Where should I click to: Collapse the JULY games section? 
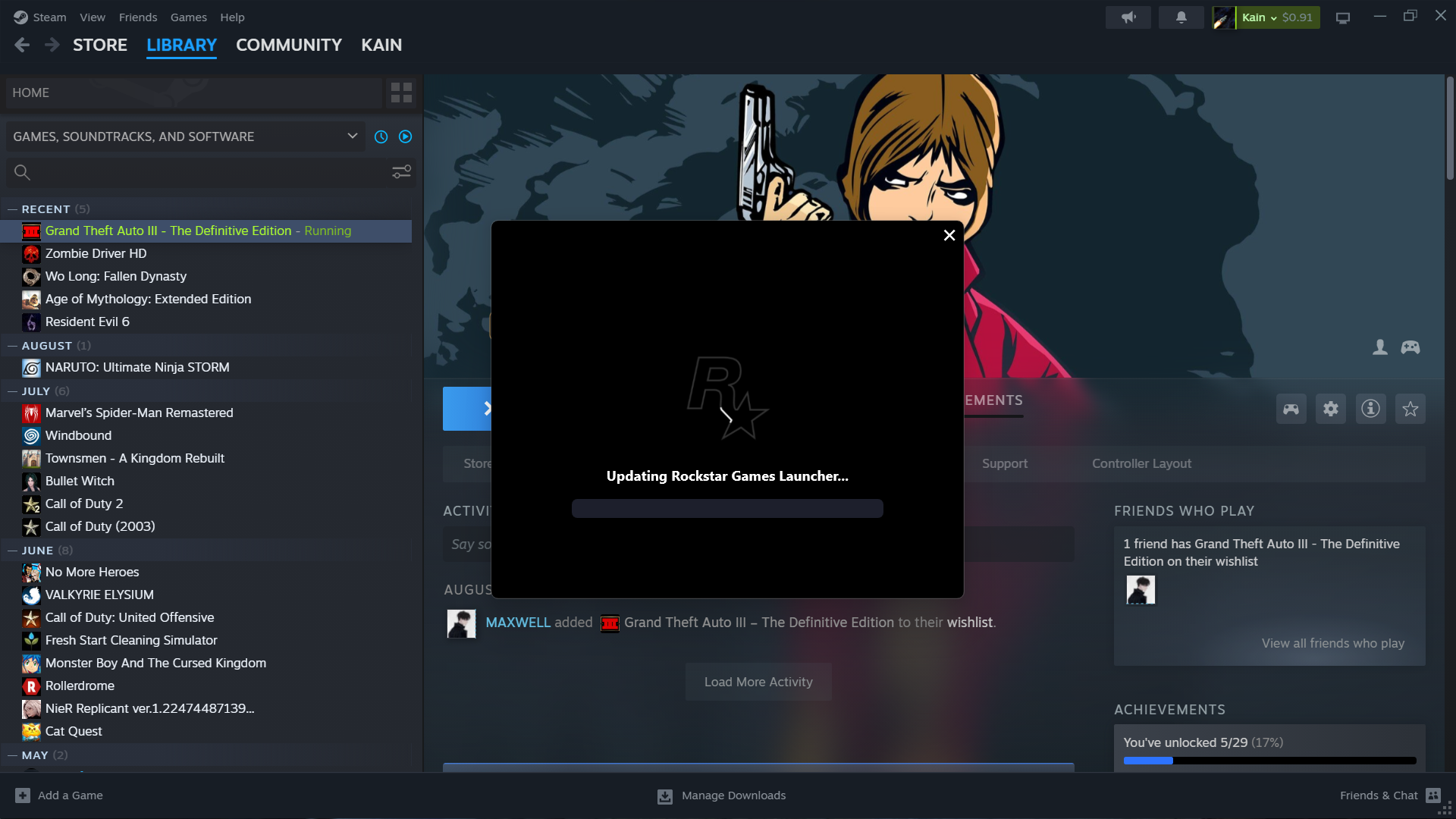click(12, 391)
